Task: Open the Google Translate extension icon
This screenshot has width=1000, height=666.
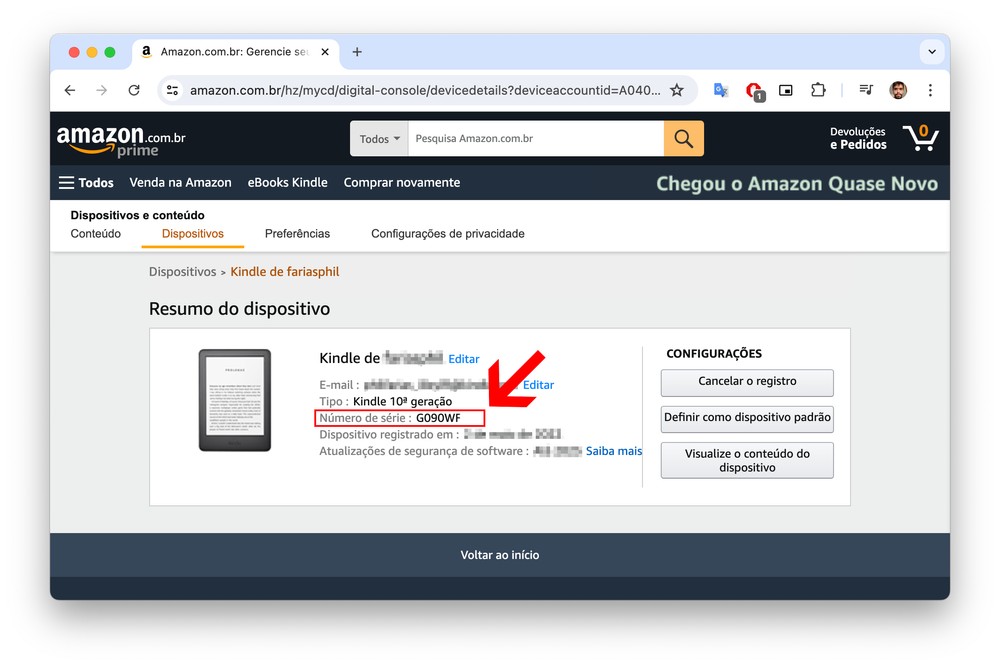Action: coord(721,91)
